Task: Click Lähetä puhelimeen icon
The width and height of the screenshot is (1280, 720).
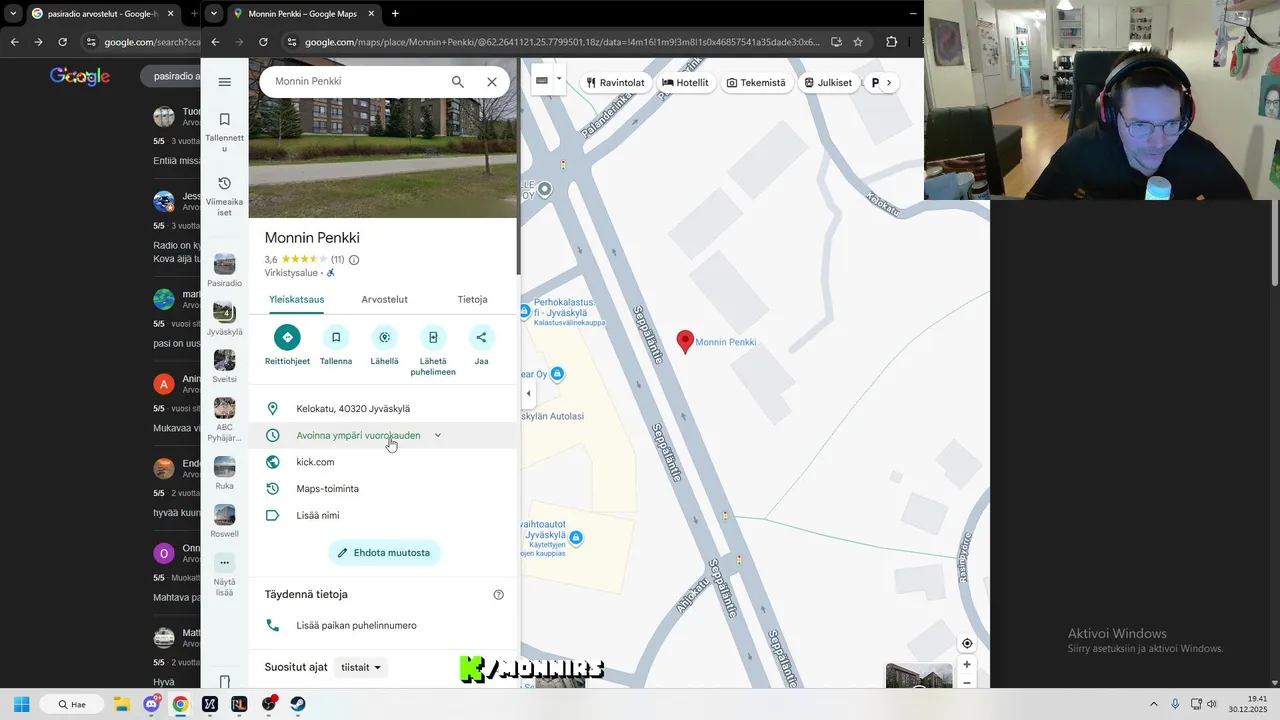Action: (x=433, y=337)
